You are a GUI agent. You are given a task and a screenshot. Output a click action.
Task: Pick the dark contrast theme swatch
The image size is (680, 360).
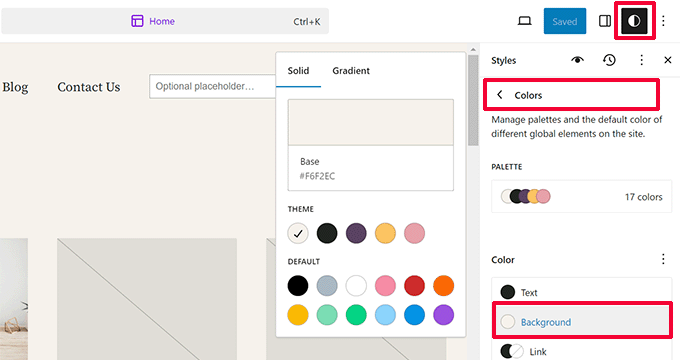(x=327, y=233)
